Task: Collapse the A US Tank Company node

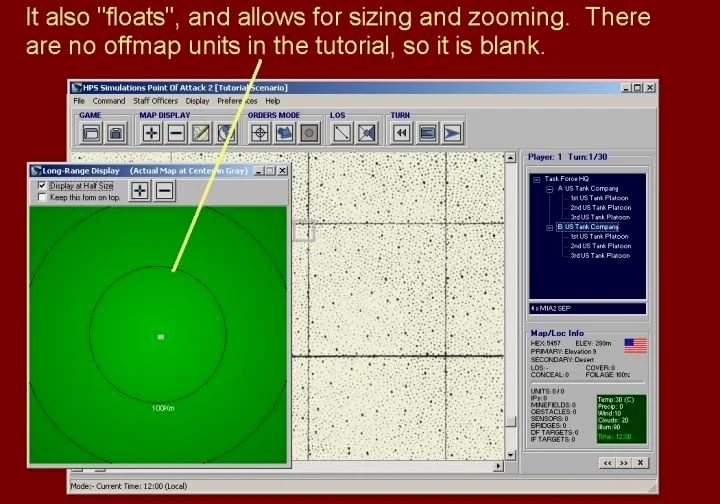Action: tap(549, 189)
